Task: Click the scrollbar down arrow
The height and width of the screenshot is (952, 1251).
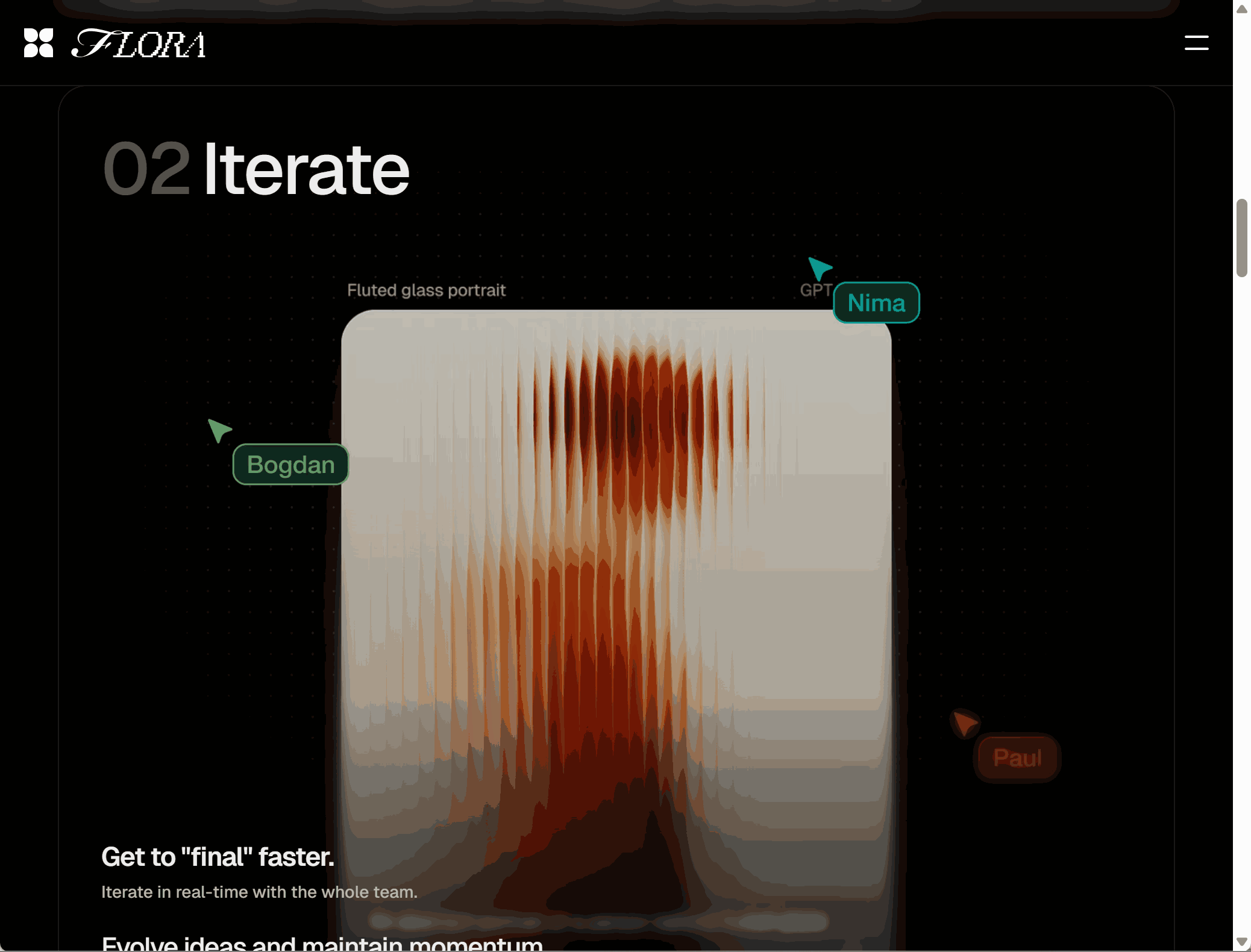Action: pos(1241,942)
